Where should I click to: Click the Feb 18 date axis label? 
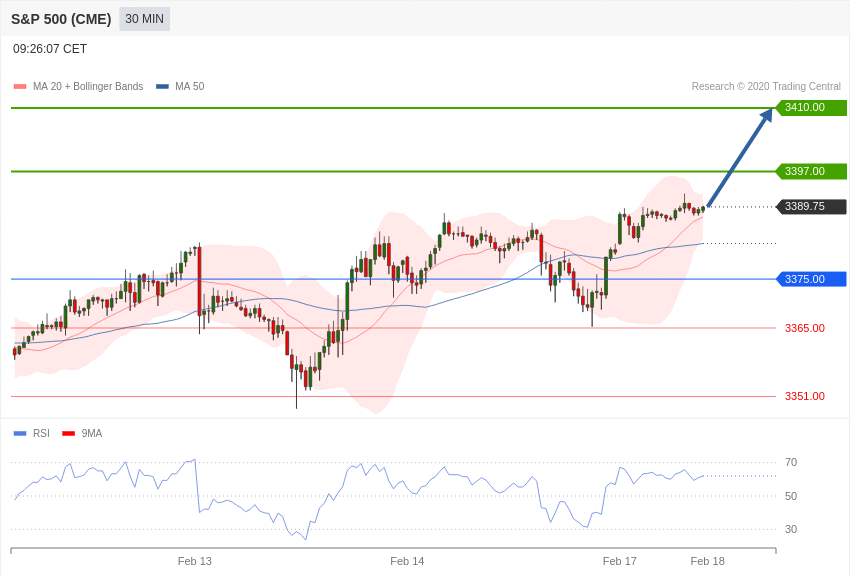click(707, 561)
